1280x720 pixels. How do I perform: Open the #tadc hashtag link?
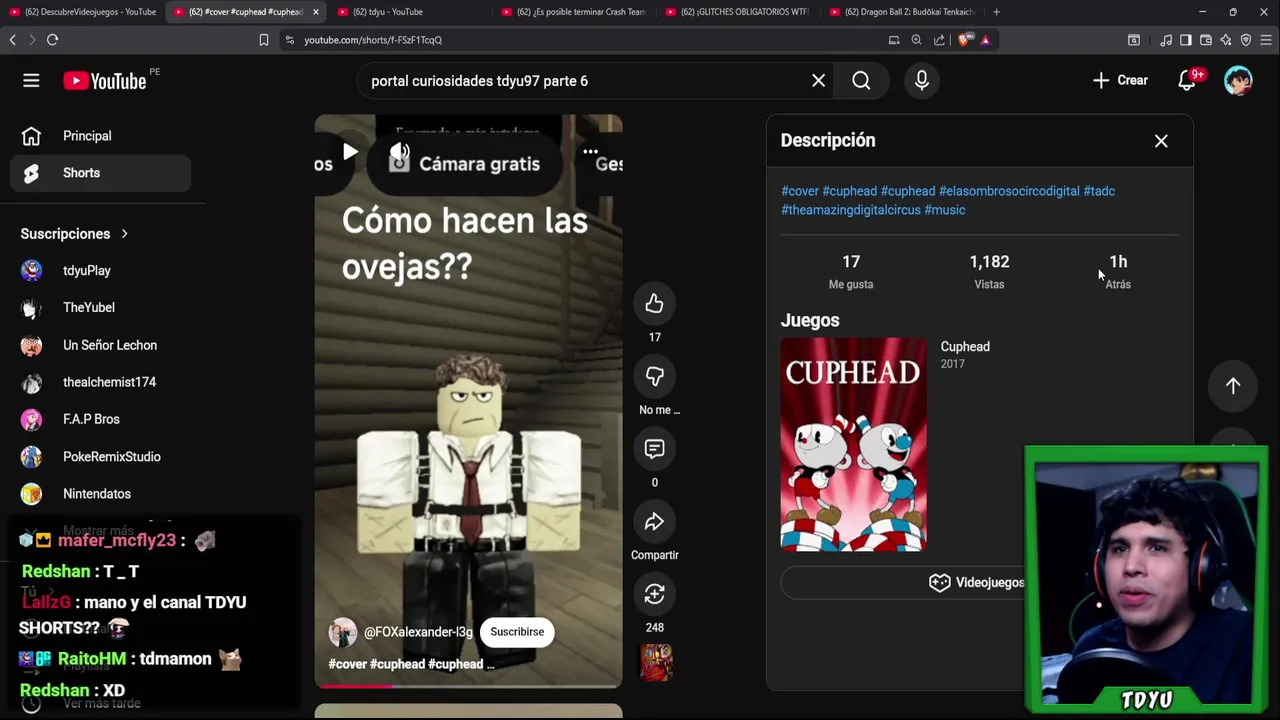coord(1099,191)
